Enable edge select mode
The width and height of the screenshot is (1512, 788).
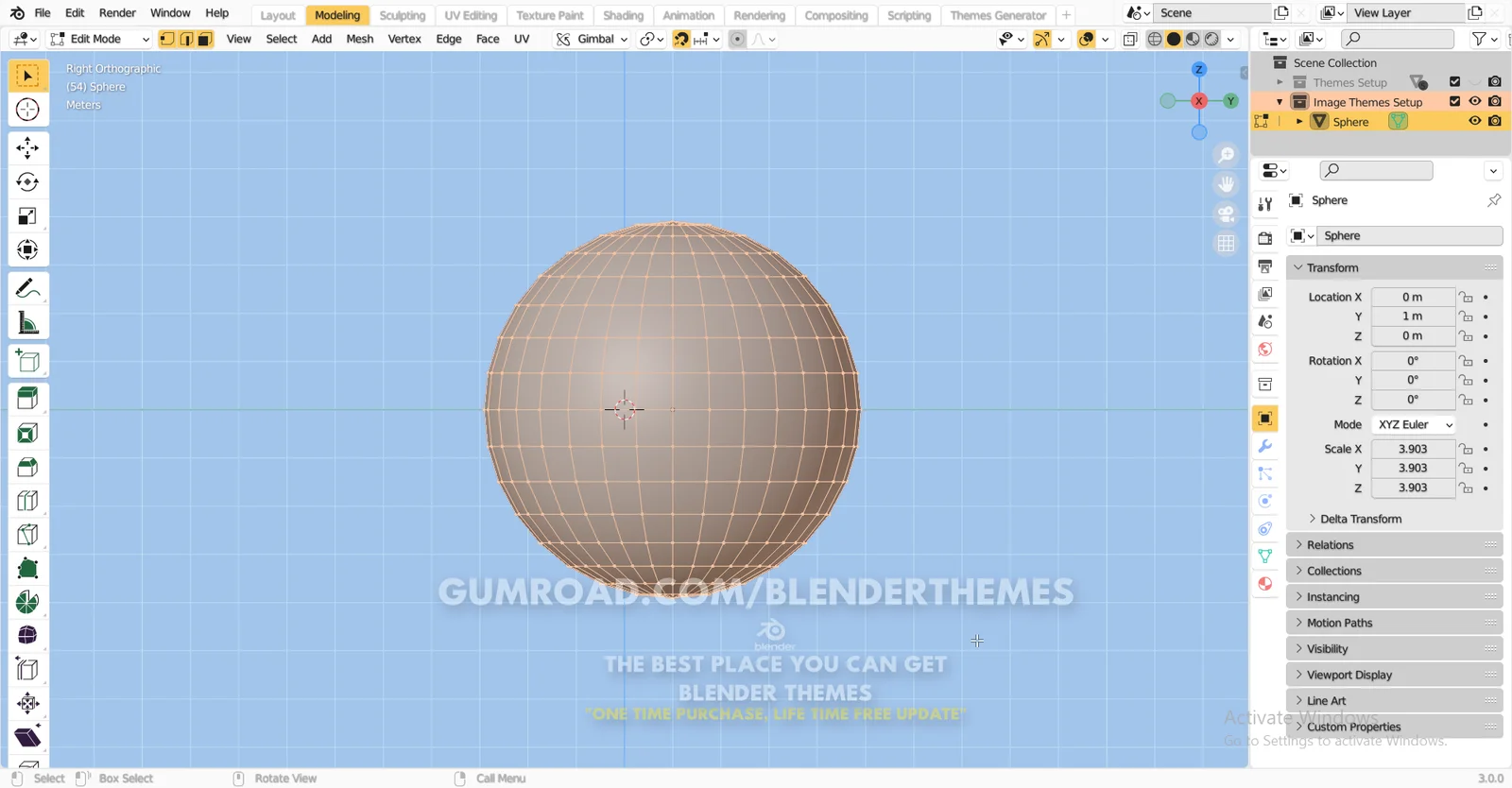[186, 39]
